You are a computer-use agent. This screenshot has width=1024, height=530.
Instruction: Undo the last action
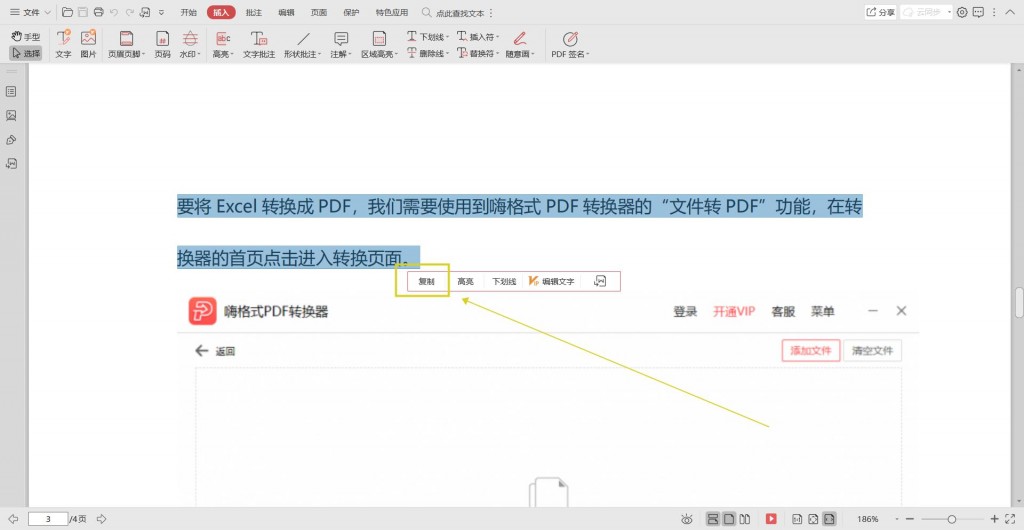tap(114, 12)
